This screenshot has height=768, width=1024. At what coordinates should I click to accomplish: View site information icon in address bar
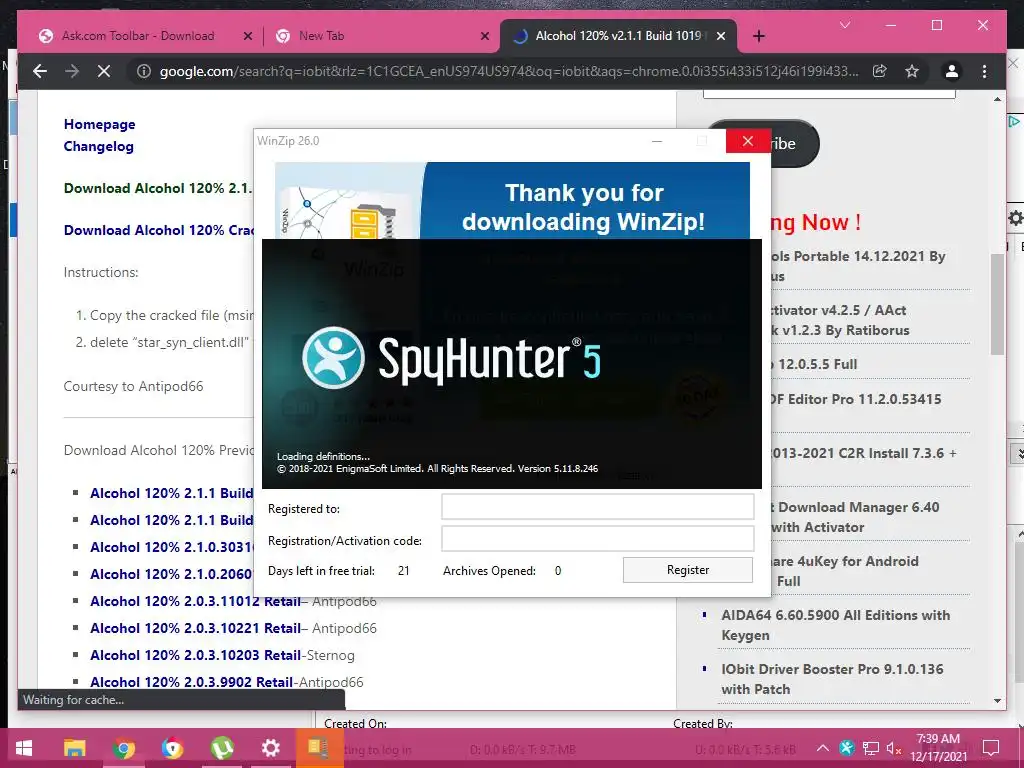click(x=144, y=71)
